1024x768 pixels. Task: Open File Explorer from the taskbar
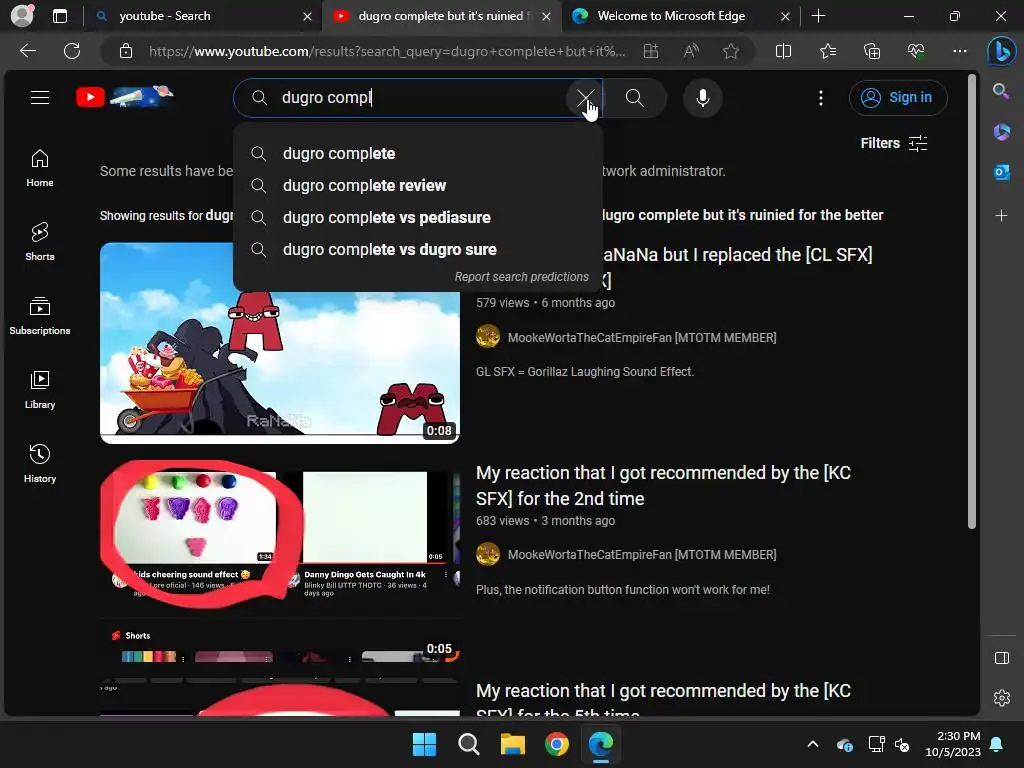tap(513, 744)
